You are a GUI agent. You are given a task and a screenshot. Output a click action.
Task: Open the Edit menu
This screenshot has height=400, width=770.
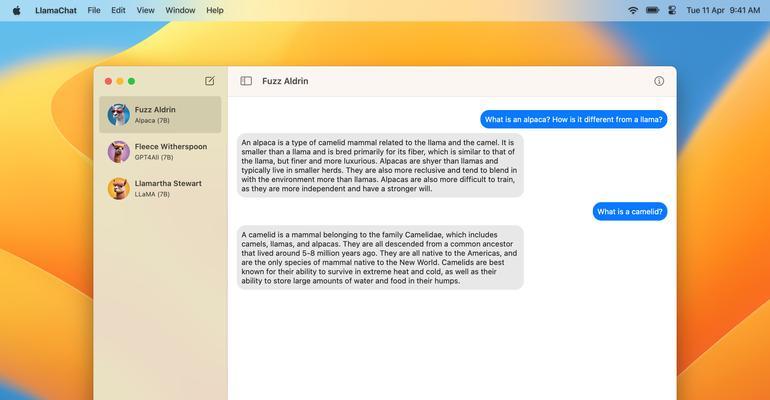(118, 10)
